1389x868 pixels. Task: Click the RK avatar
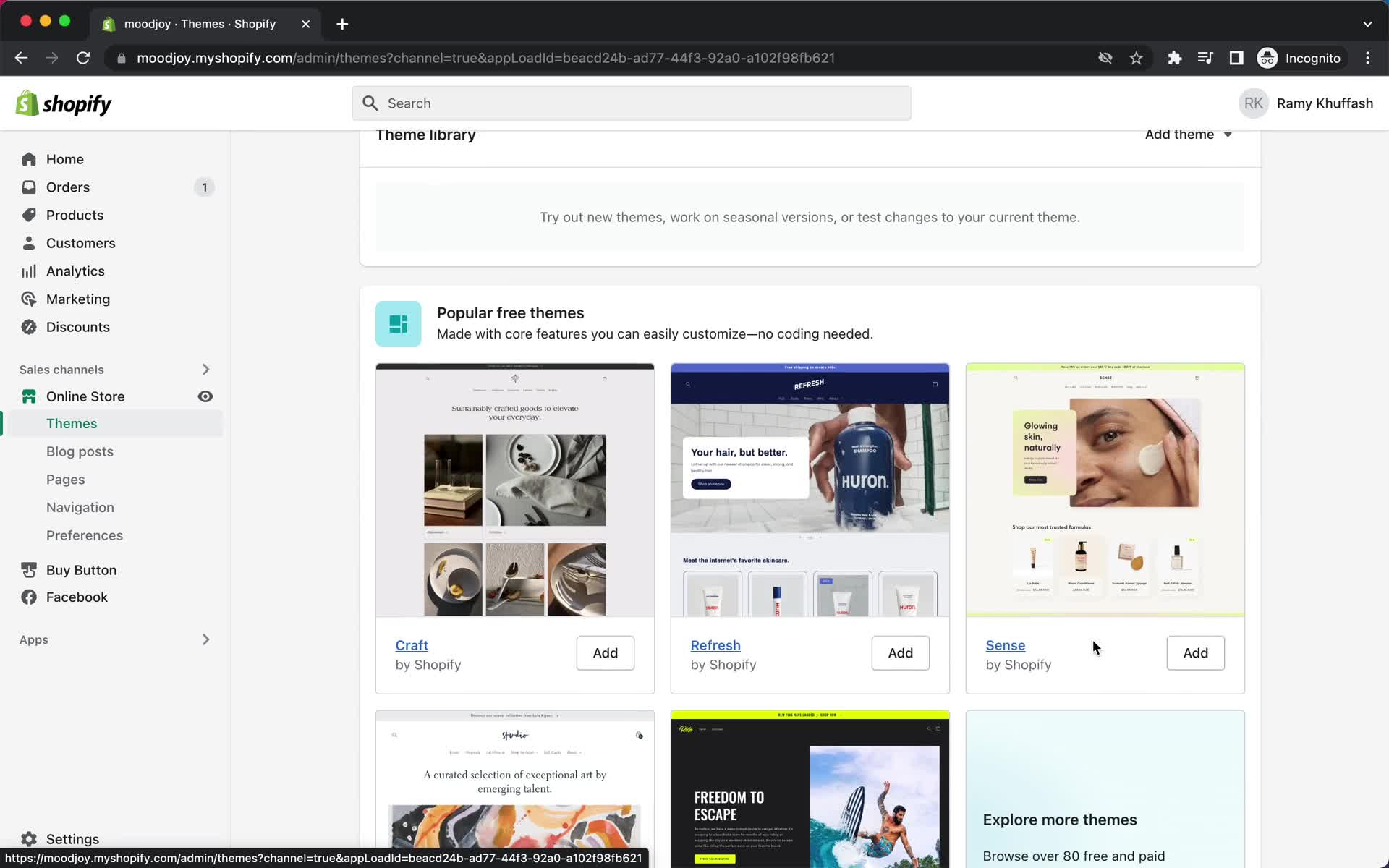click(1253, 103)
